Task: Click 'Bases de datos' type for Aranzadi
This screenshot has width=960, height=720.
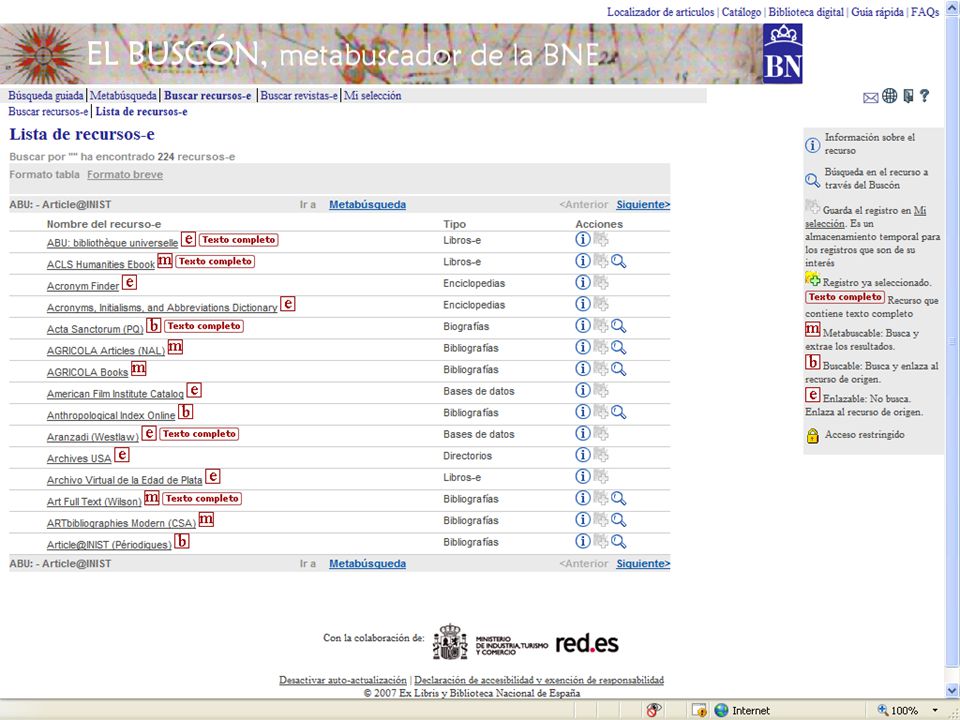Action: (479, 434)
